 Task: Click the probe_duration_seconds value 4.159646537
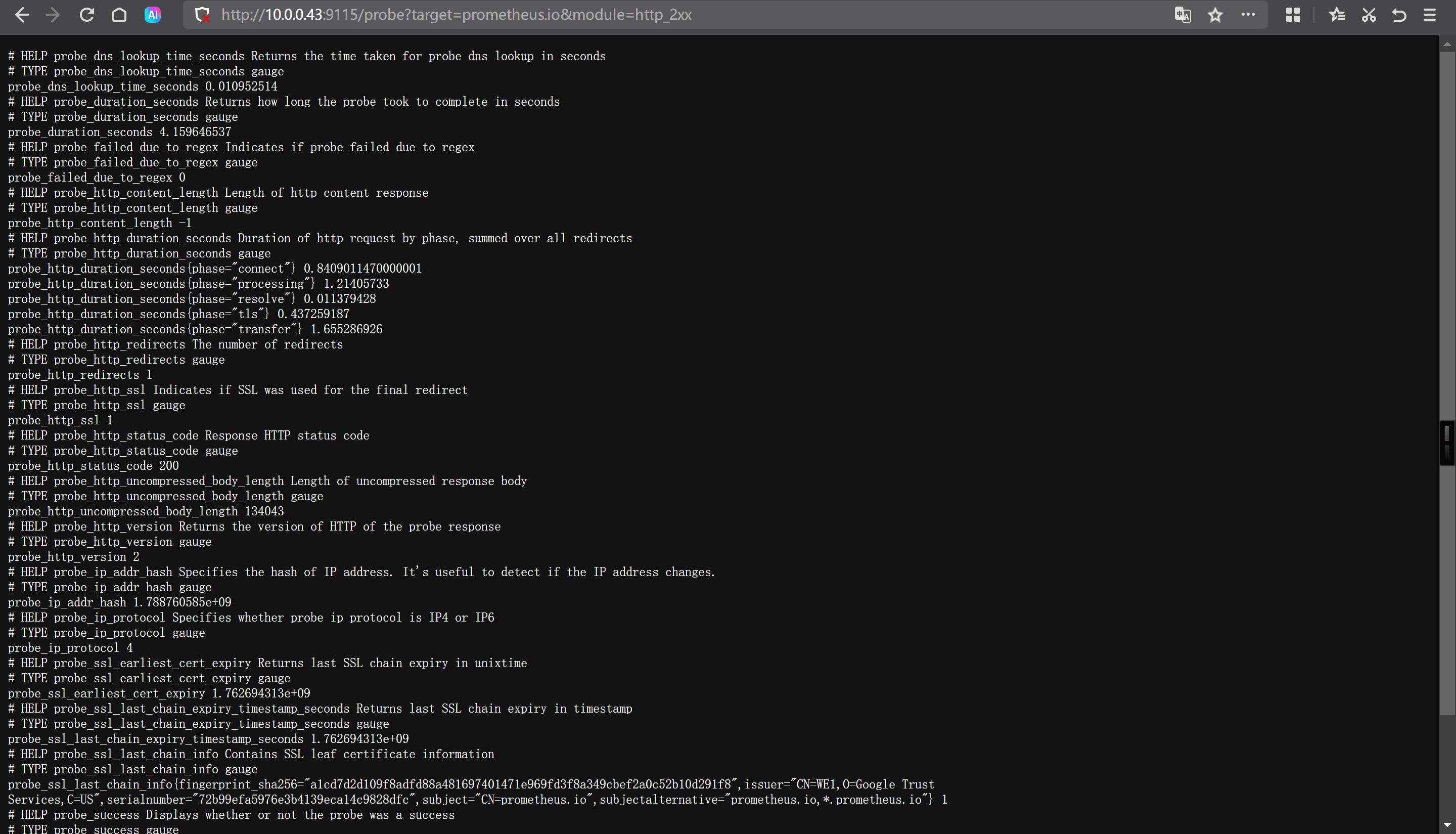coord(195,131)
